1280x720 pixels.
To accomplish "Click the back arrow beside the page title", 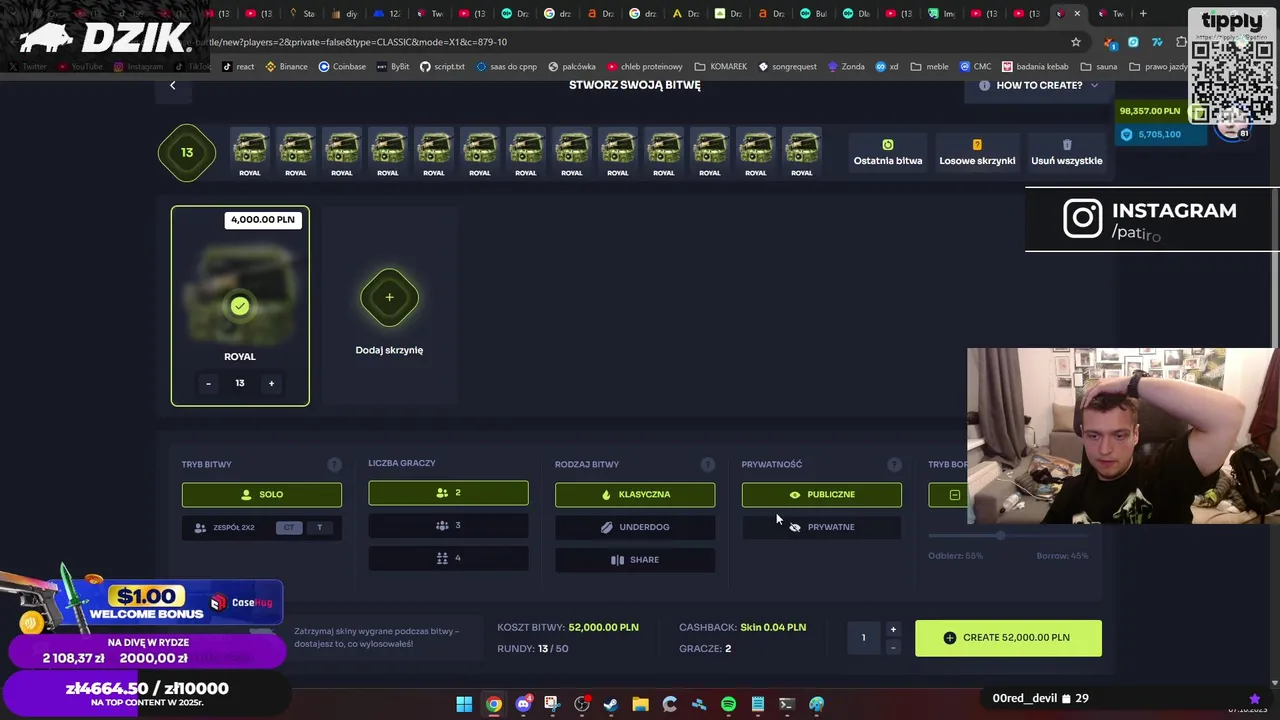I will [x=172, y=85].
